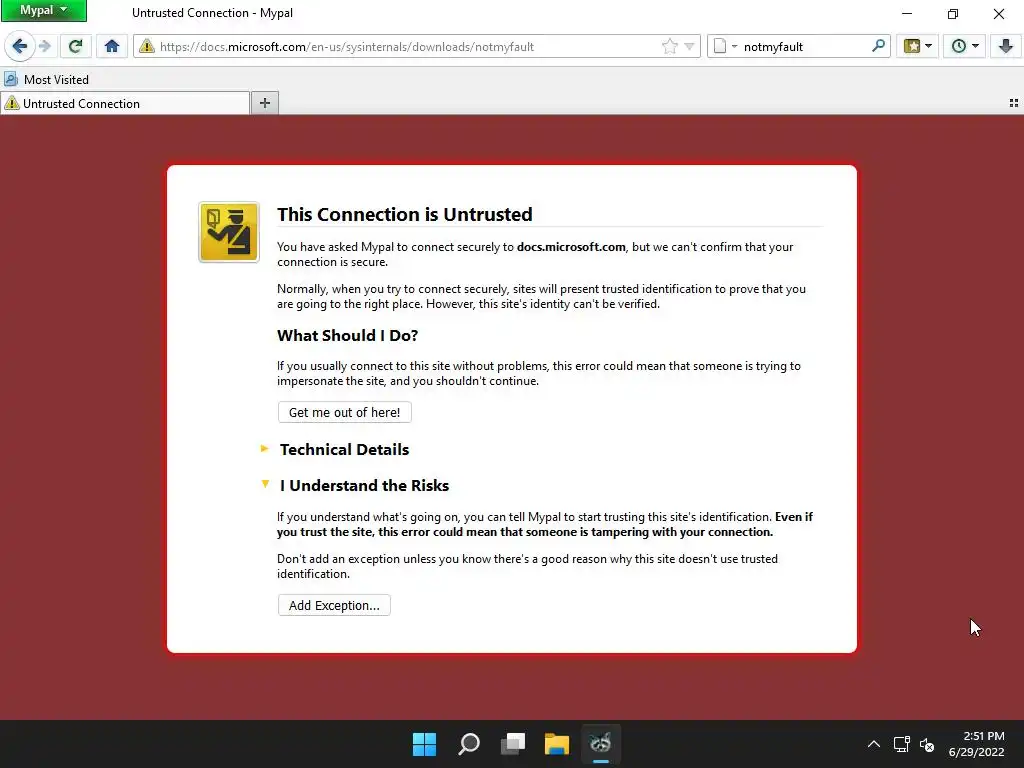
Task: Go forward with the forward arrow
Action: coord(45,46)
